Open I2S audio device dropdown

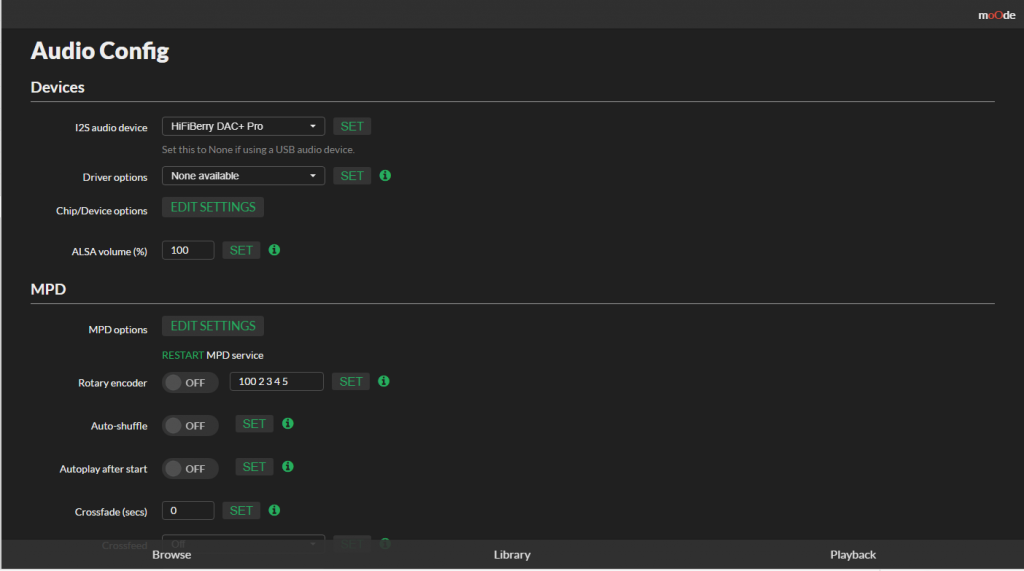pyautogui.click(x=243, y=127)
